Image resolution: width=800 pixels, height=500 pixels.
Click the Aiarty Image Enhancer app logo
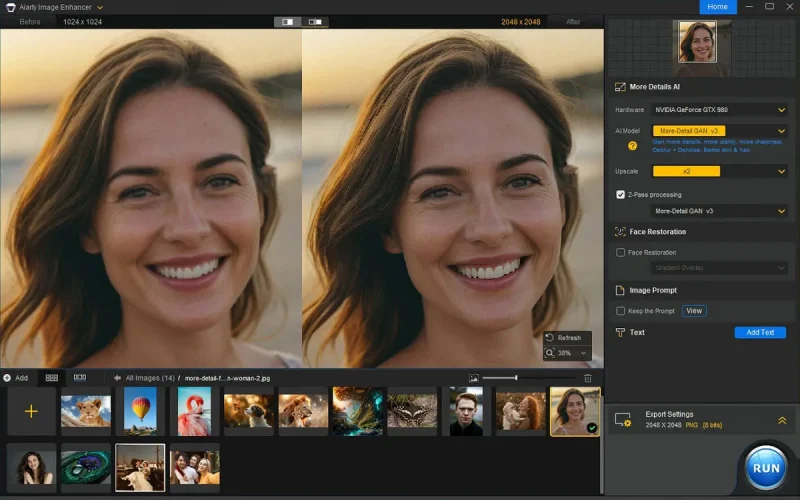[10, 7]
